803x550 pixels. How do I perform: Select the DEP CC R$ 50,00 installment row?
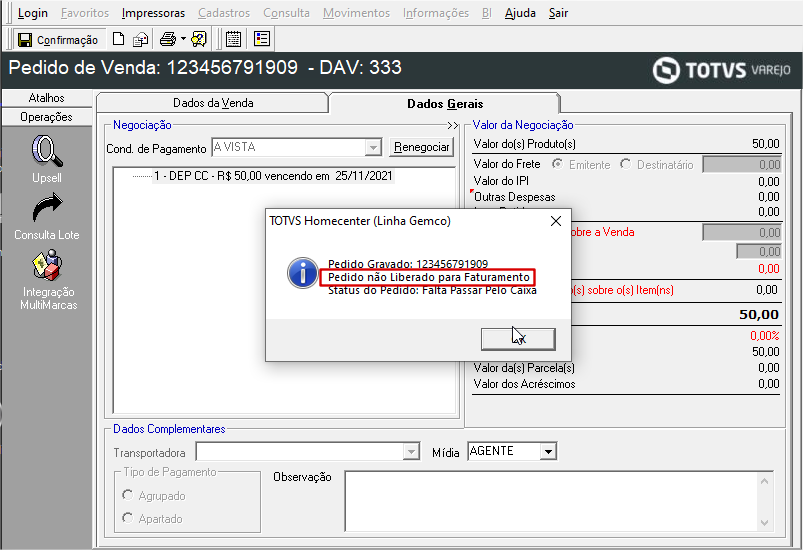(273, 176)
